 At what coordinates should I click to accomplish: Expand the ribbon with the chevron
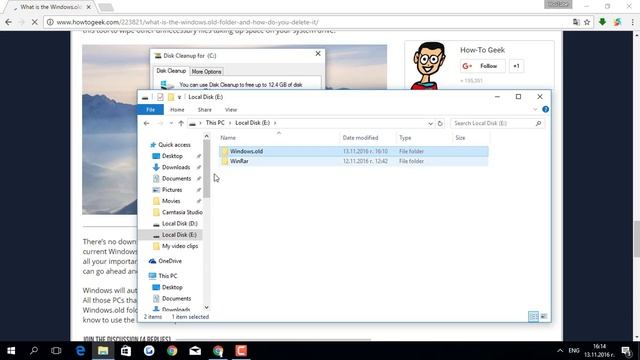535,109
